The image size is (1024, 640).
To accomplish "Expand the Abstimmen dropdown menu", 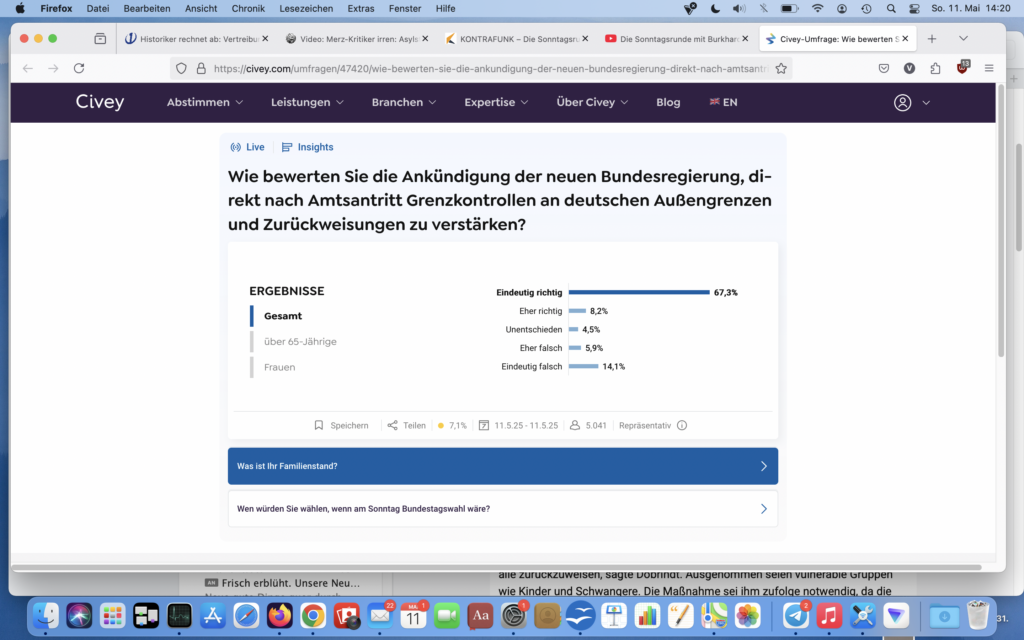I will (205, 102).
